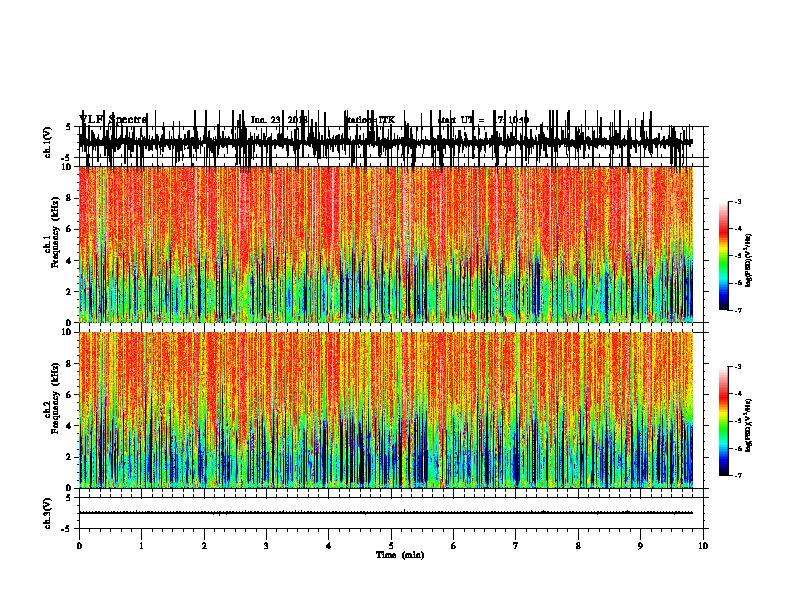This screenshot has height=612, width=792.
Task: Click the '0' tick on the time axis
Action: (x=79, y=546)
